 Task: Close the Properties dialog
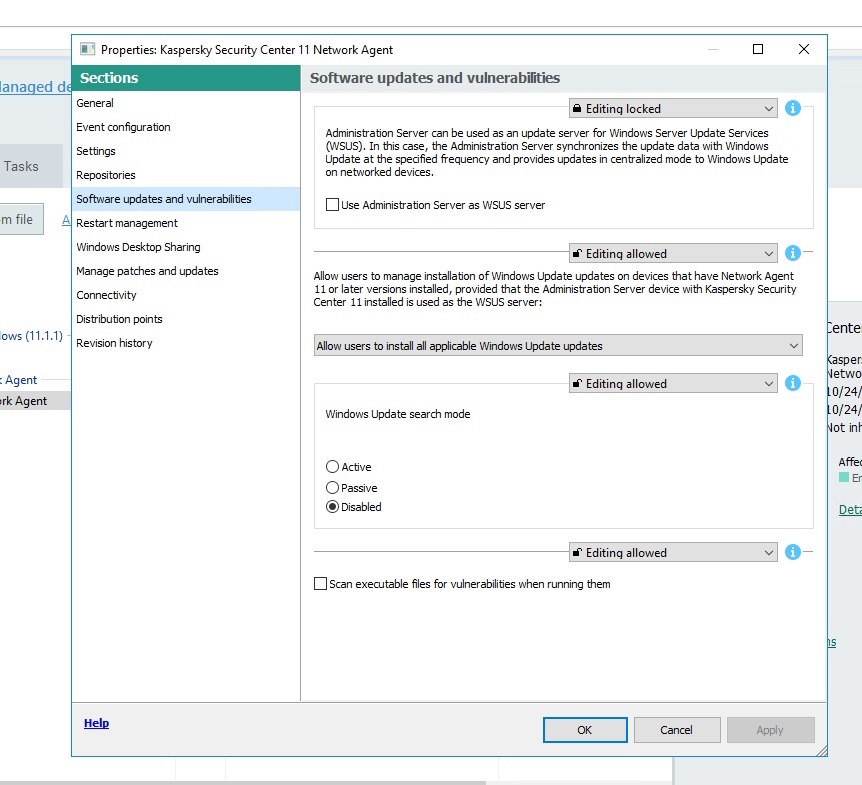point(804,49)
